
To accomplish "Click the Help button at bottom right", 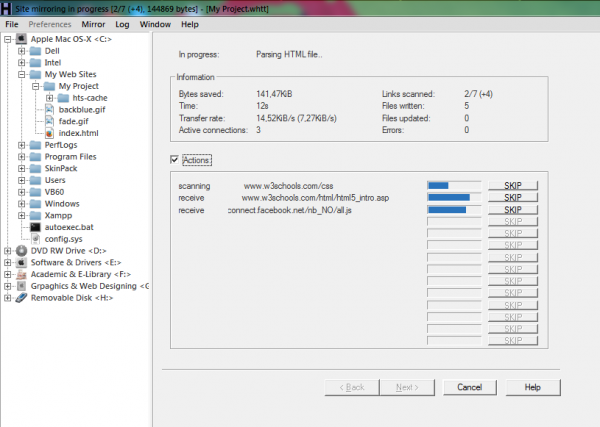I will [533, 387].
